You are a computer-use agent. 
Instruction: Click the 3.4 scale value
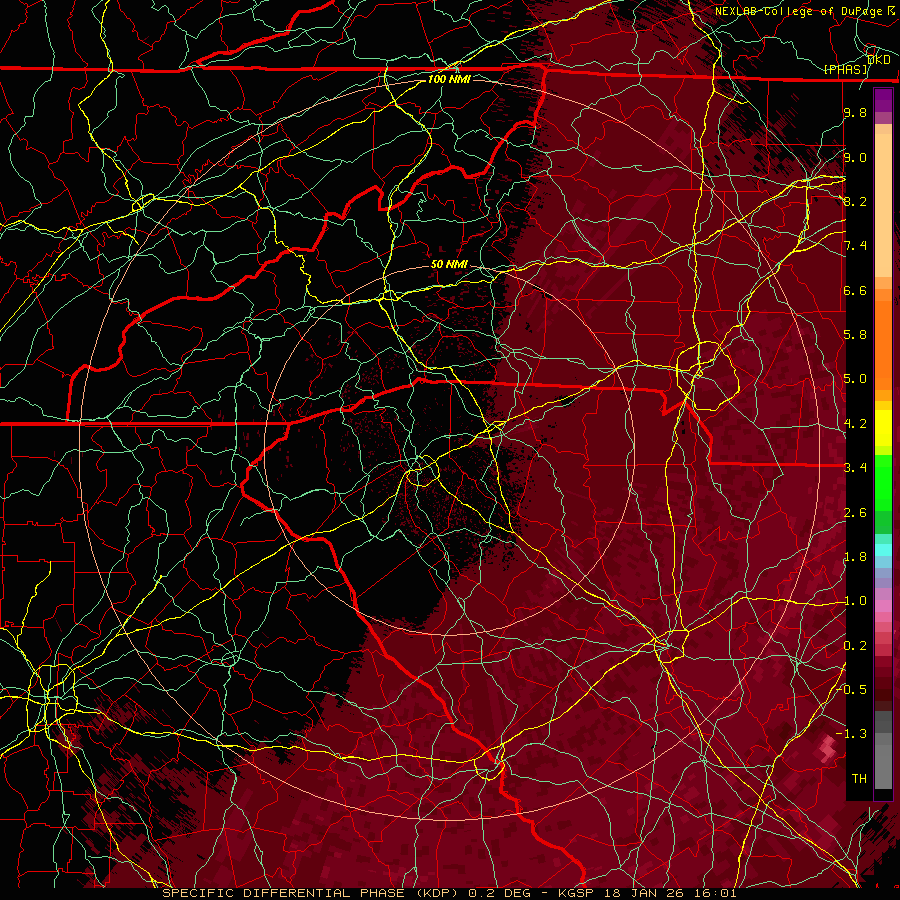[x=855, y=468]
